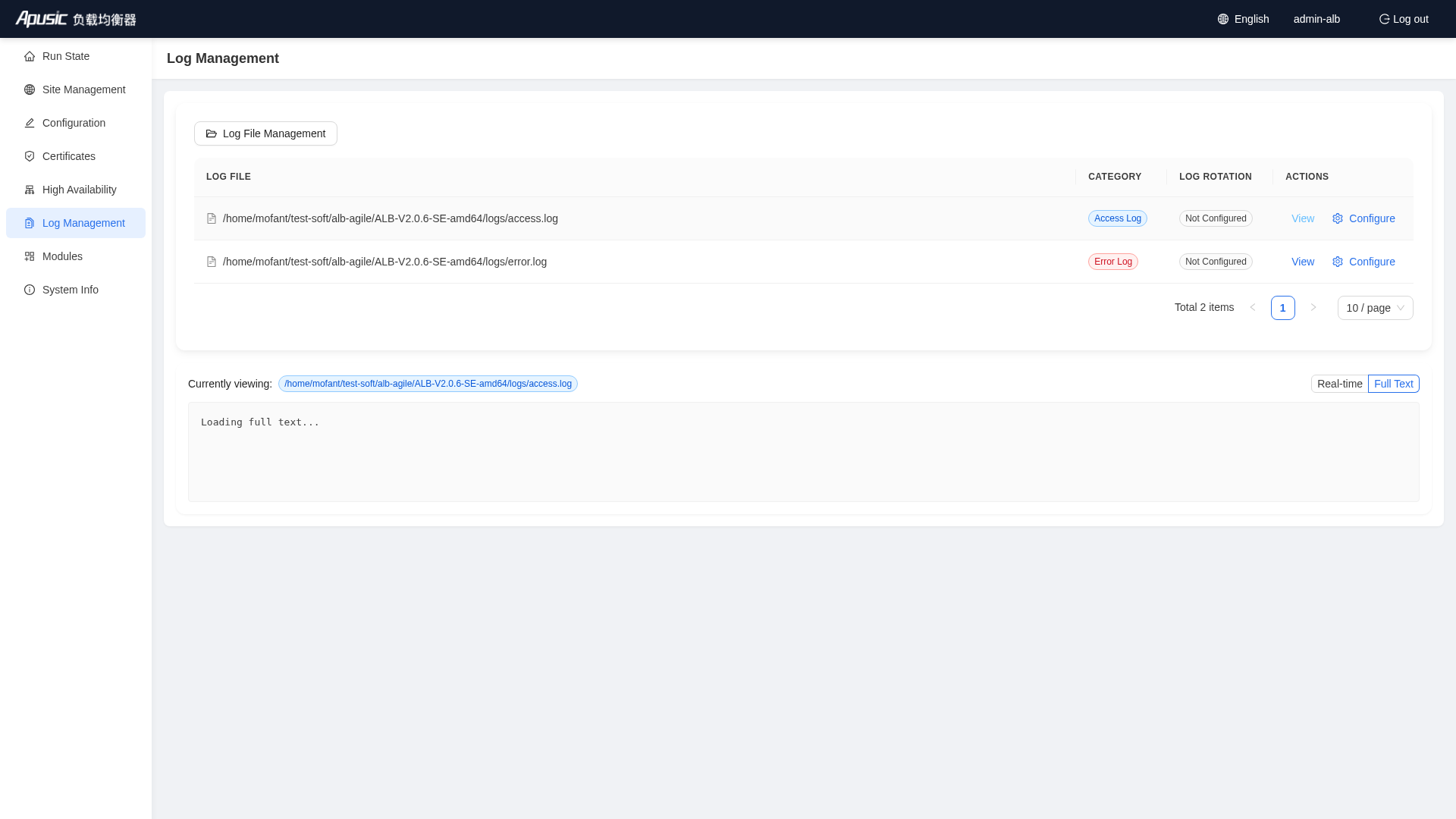The height and width of the screenshot is (819, 1456).
Task: Go to the next page arrow
Action: (x=1313, y=308)
